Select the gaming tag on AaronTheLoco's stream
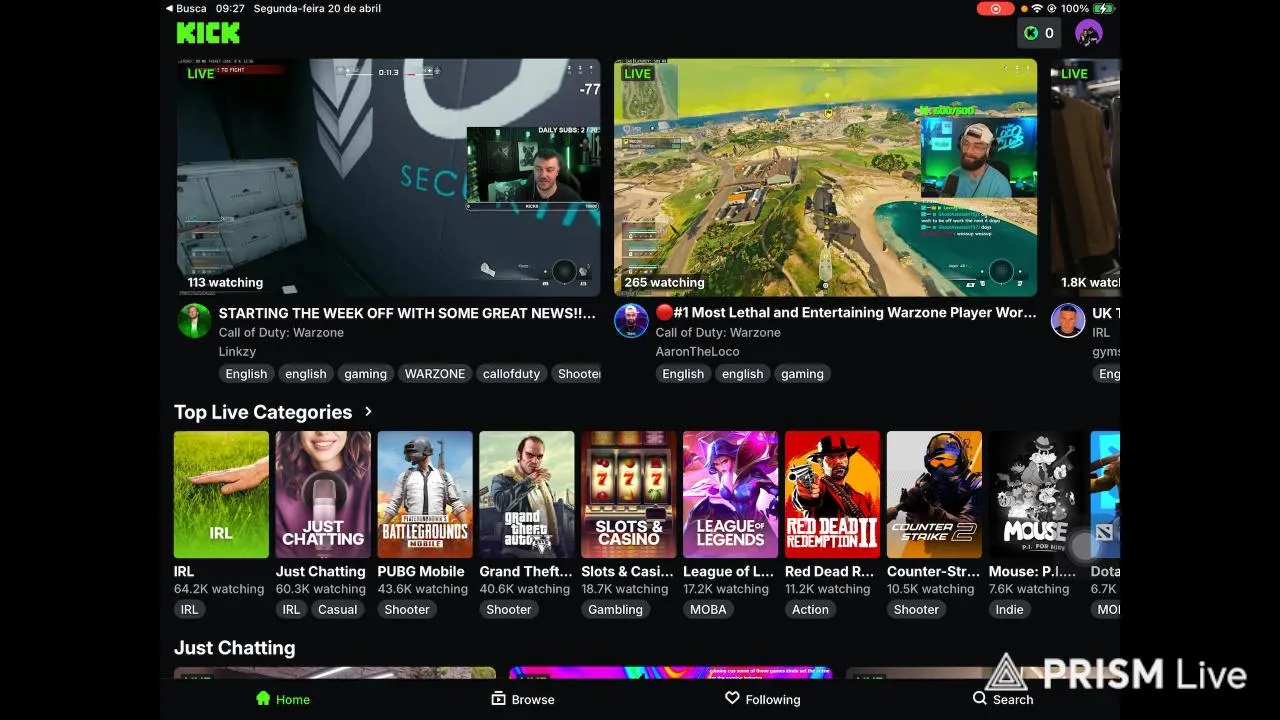This screenshot has width=1280, height=720. click(802, 374)
